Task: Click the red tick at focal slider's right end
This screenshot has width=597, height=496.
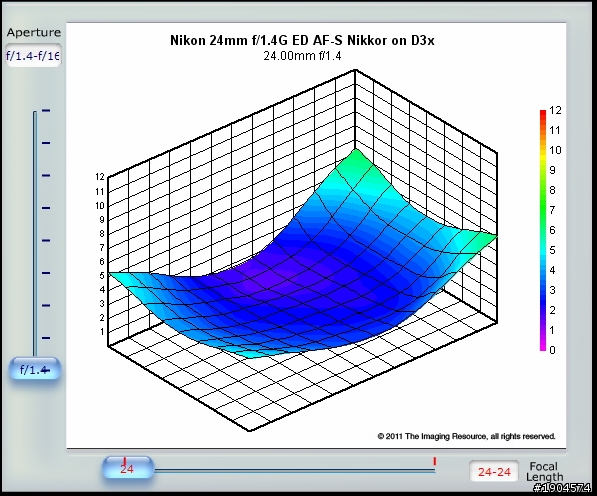Action: 434,461
